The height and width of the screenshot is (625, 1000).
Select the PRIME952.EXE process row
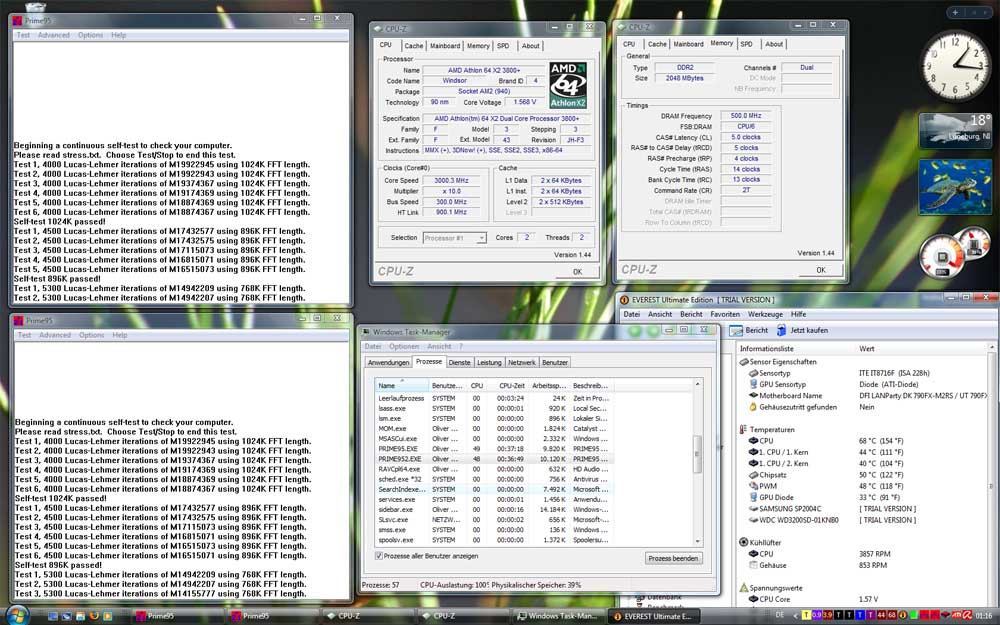click(x=495, y=459)
